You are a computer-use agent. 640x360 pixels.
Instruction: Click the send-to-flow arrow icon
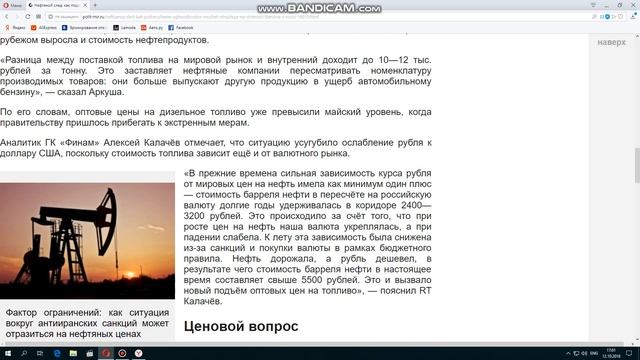(x=613, y=17)
